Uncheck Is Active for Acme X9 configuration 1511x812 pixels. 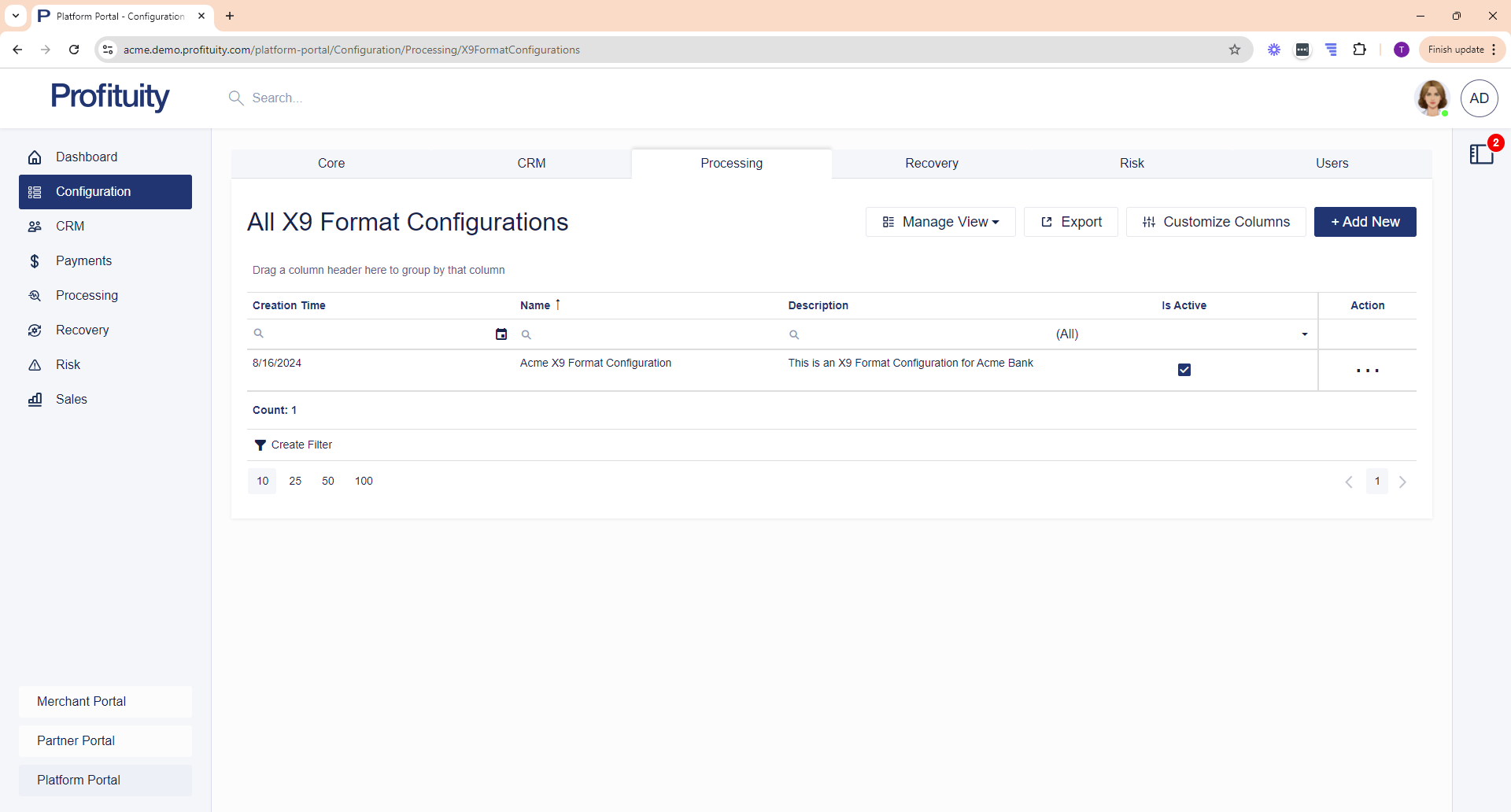(1184, 370)
